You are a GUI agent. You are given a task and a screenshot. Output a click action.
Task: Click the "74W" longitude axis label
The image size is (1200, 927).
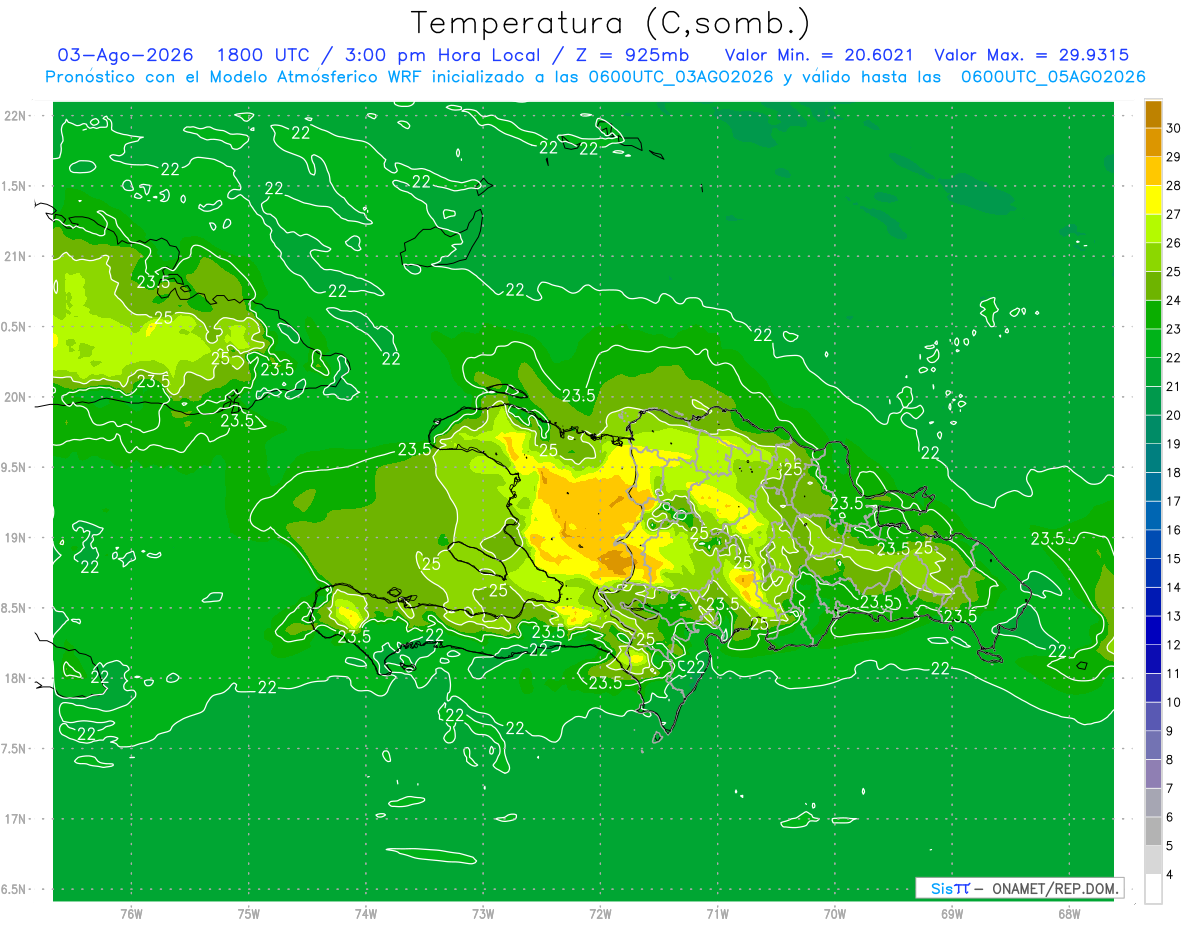366,914
